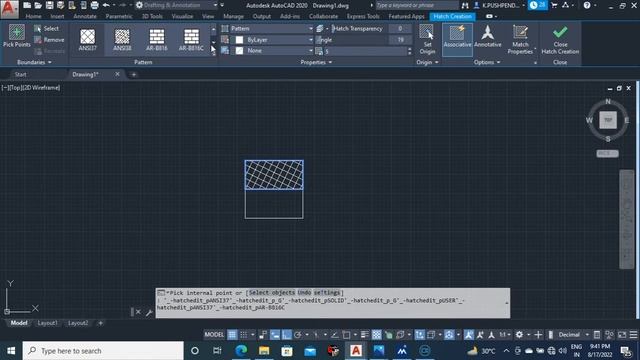The height and width of the screenshot is (360, 640).
Task: Open the Home ribbon tab
Action: pos(33,16)
